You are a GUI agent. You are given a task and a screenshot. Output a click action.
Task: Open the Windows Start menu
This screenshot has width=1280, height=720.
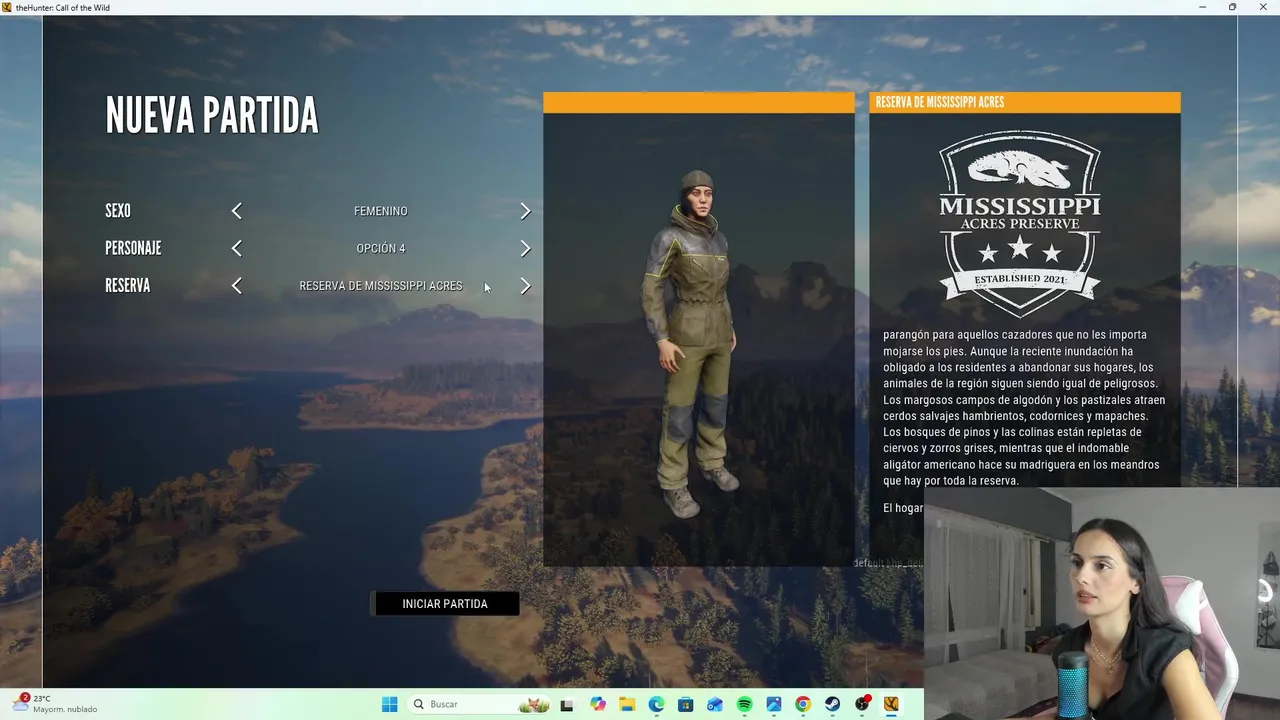390,704
